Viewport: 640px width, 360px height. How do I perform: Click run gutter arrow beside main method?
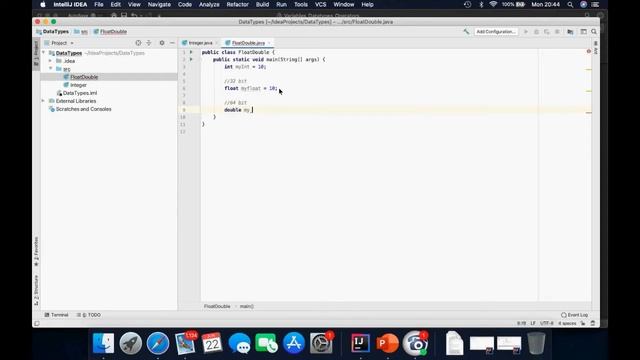191,59
